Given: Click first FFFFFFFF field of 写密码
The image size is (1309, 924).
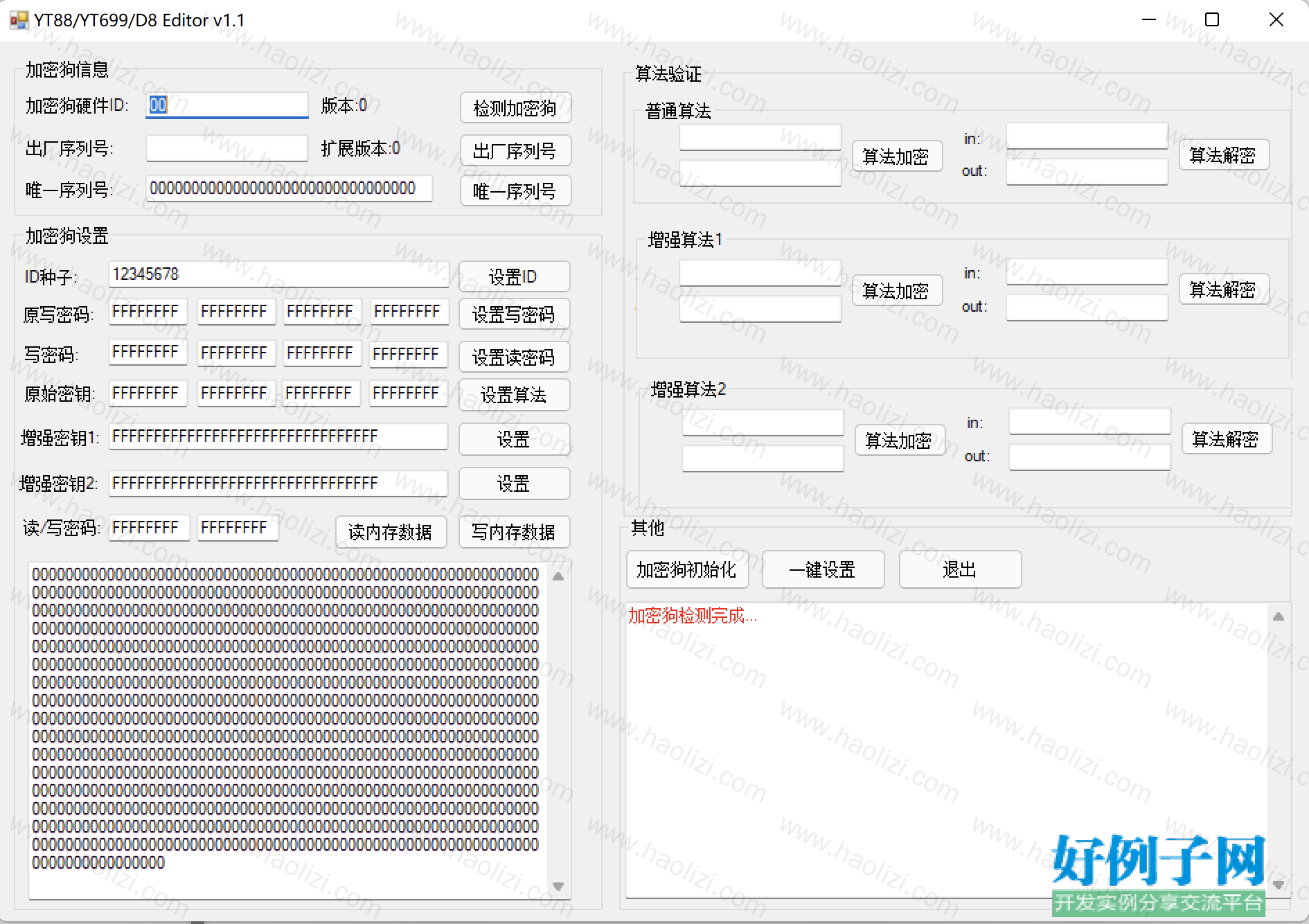Looking at the screenshot, I should [x=148, y=352].
